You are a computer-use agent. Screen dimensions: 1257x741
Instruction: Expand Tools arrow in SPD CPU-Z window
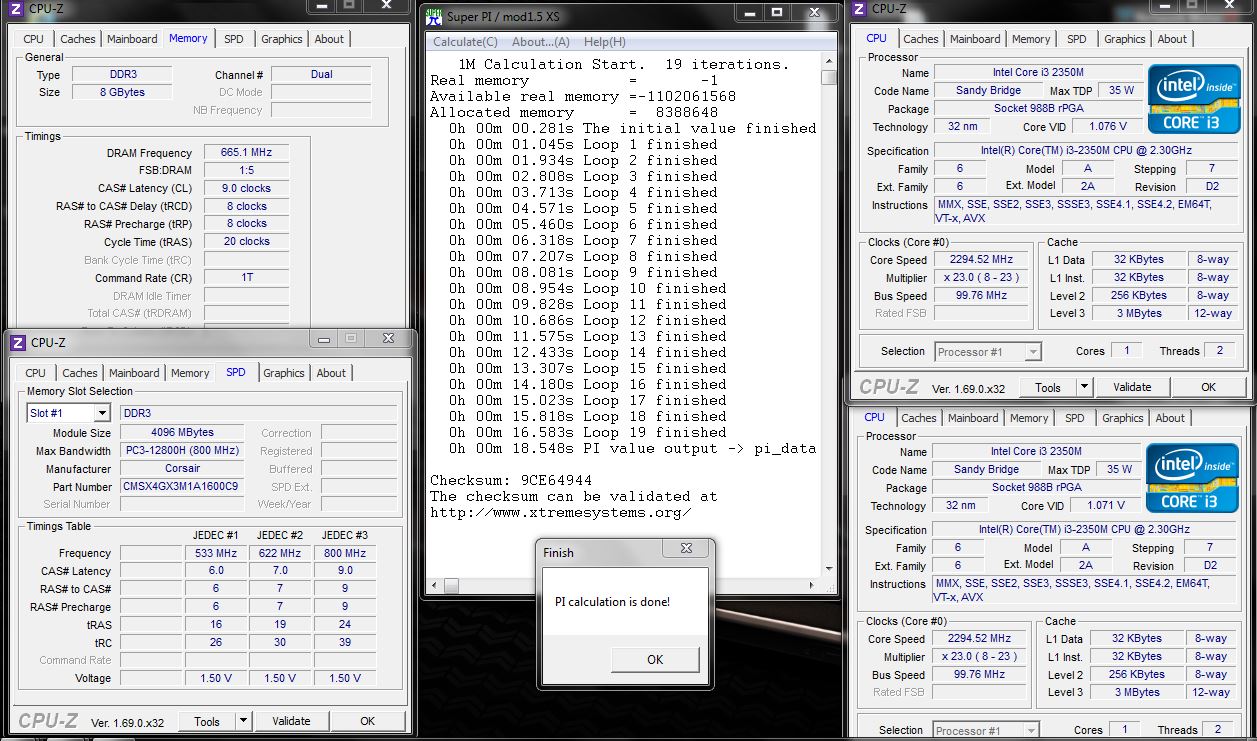[x=243, y=721]
